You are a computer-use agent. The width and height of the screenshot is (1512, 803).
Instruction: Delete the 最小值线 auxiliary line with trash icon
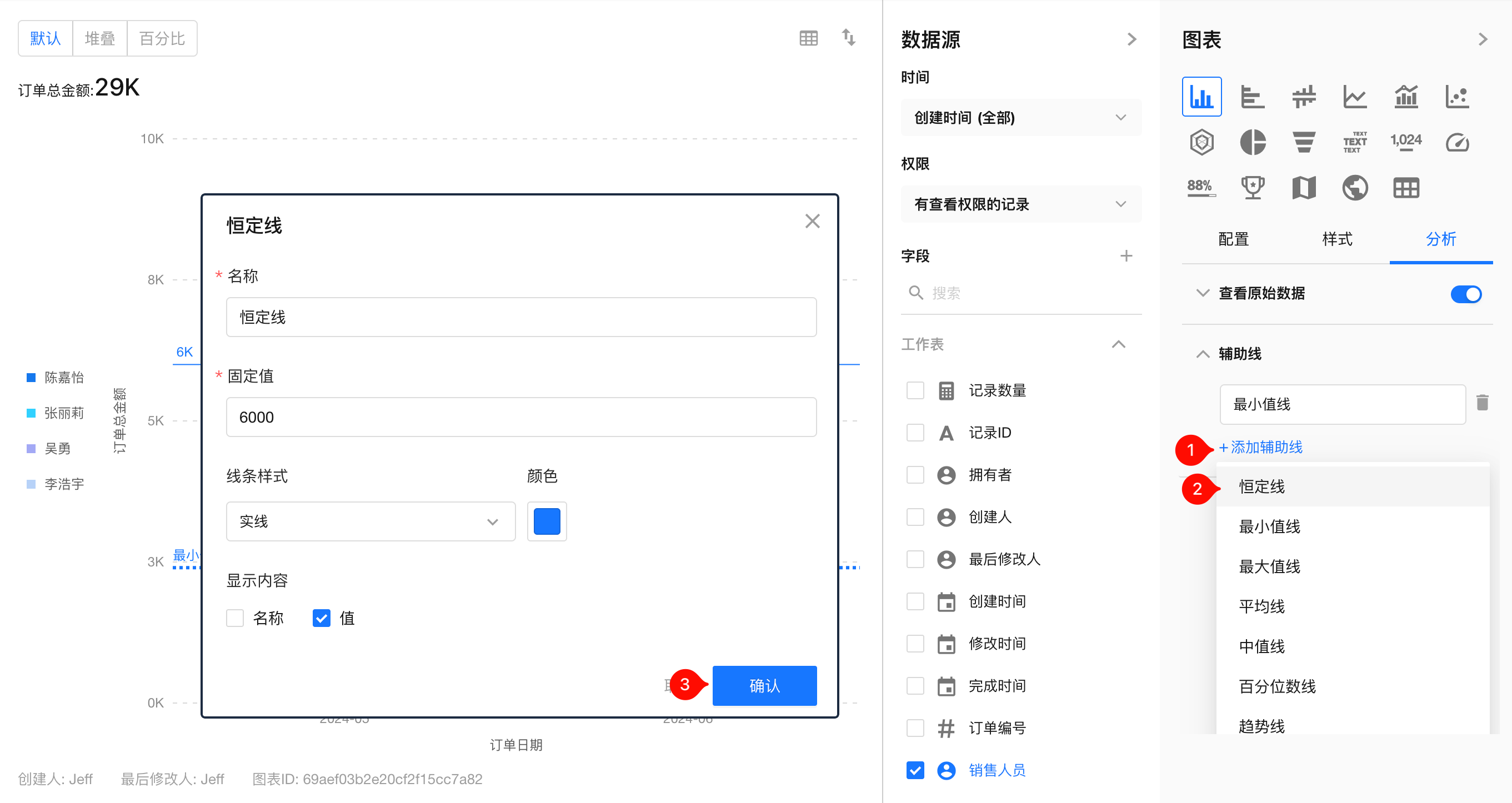click(x=1481, y=403)
